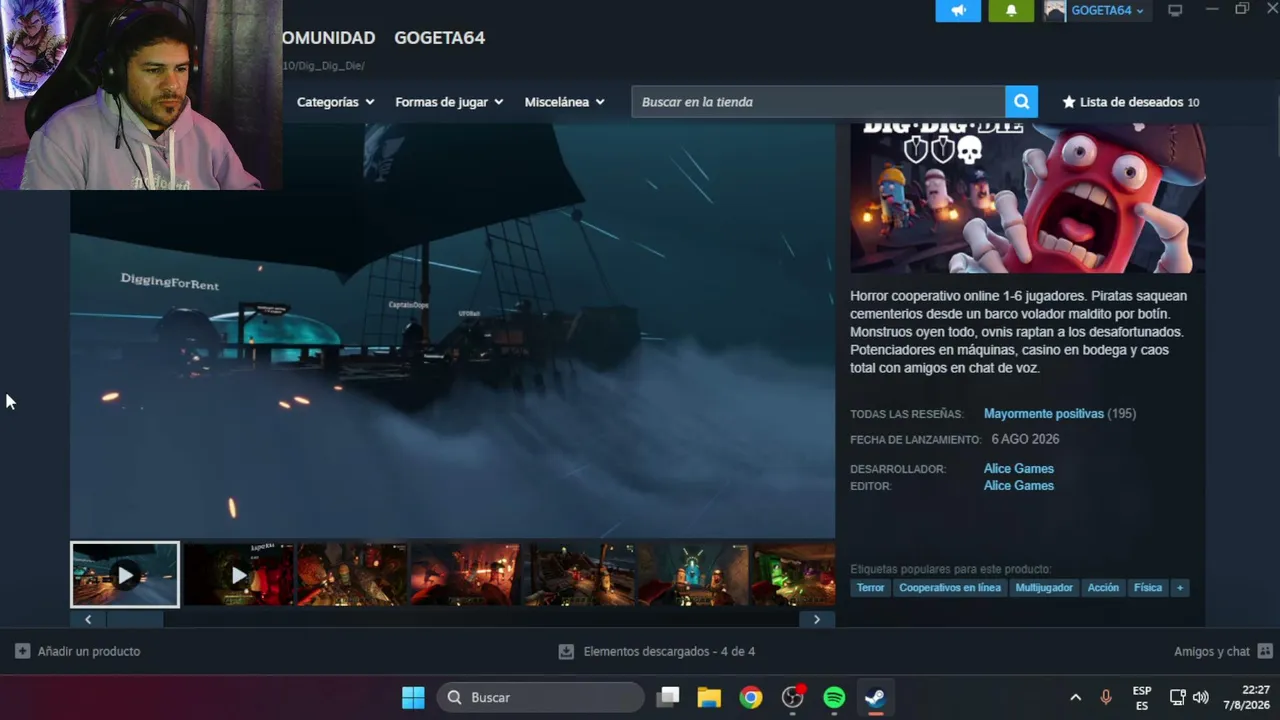Select the Terror tag
Image resolution: width=1280 pixels, height=720 pixels.
coord(870,588)
